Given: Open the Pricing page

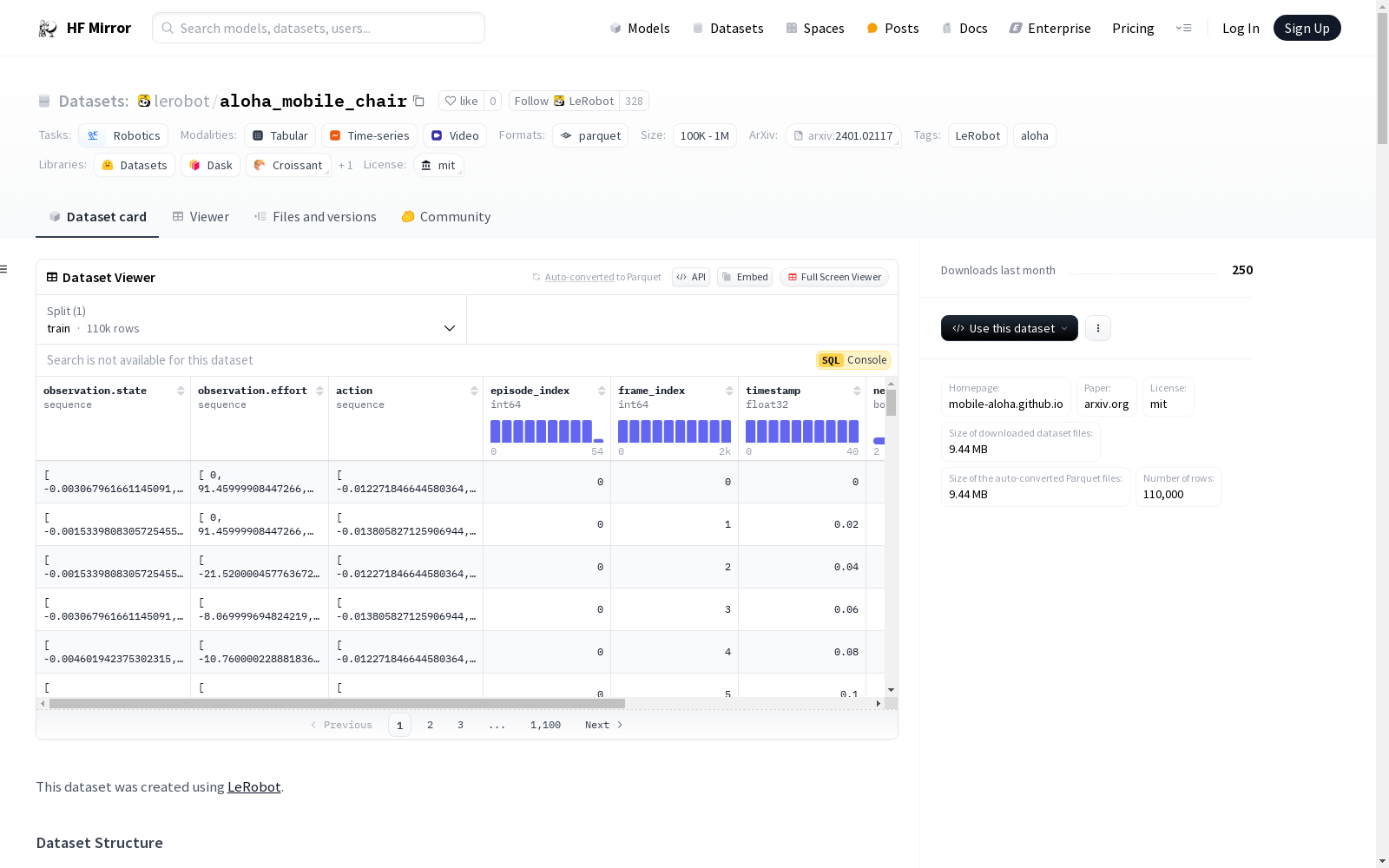Looking at the screenshot, I should click(x=1133, y=28).
